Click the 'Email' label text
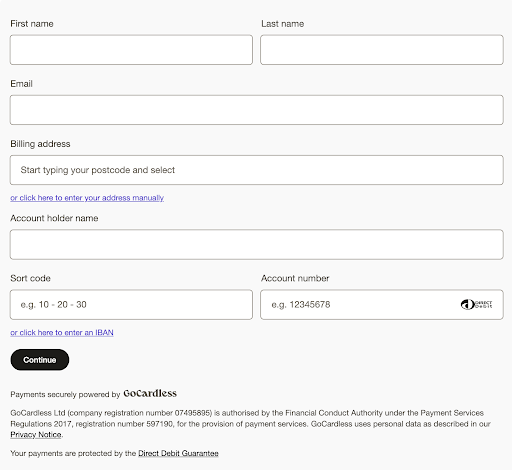The height and width of the screenshot is (470, 512). pos(21,84)
